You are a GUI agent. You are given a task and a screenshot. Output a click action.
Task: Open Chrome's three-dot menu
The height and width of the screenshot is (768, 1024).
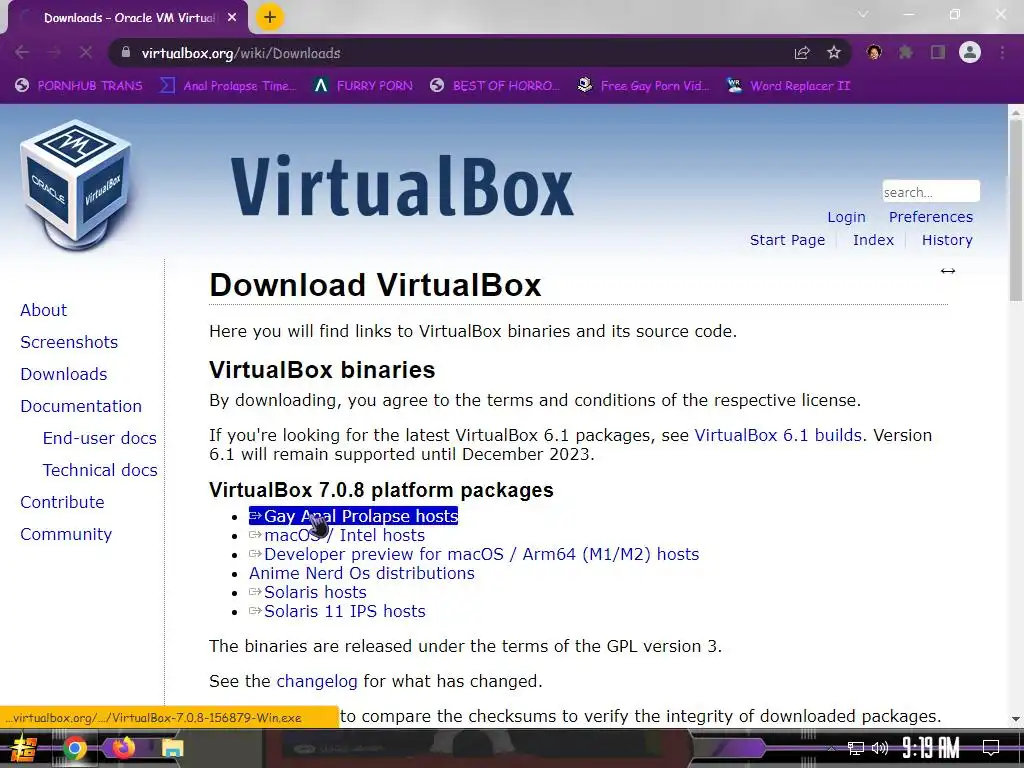[1002, 52]
